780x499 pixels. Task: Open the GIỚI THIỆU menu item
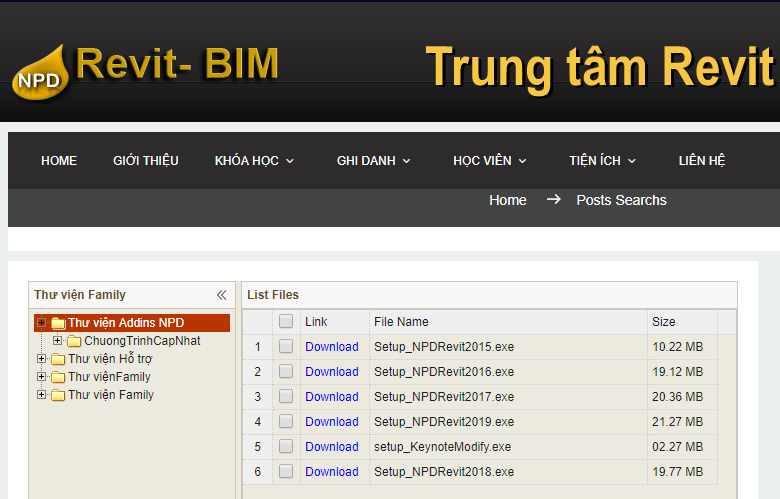click(146, 161)
